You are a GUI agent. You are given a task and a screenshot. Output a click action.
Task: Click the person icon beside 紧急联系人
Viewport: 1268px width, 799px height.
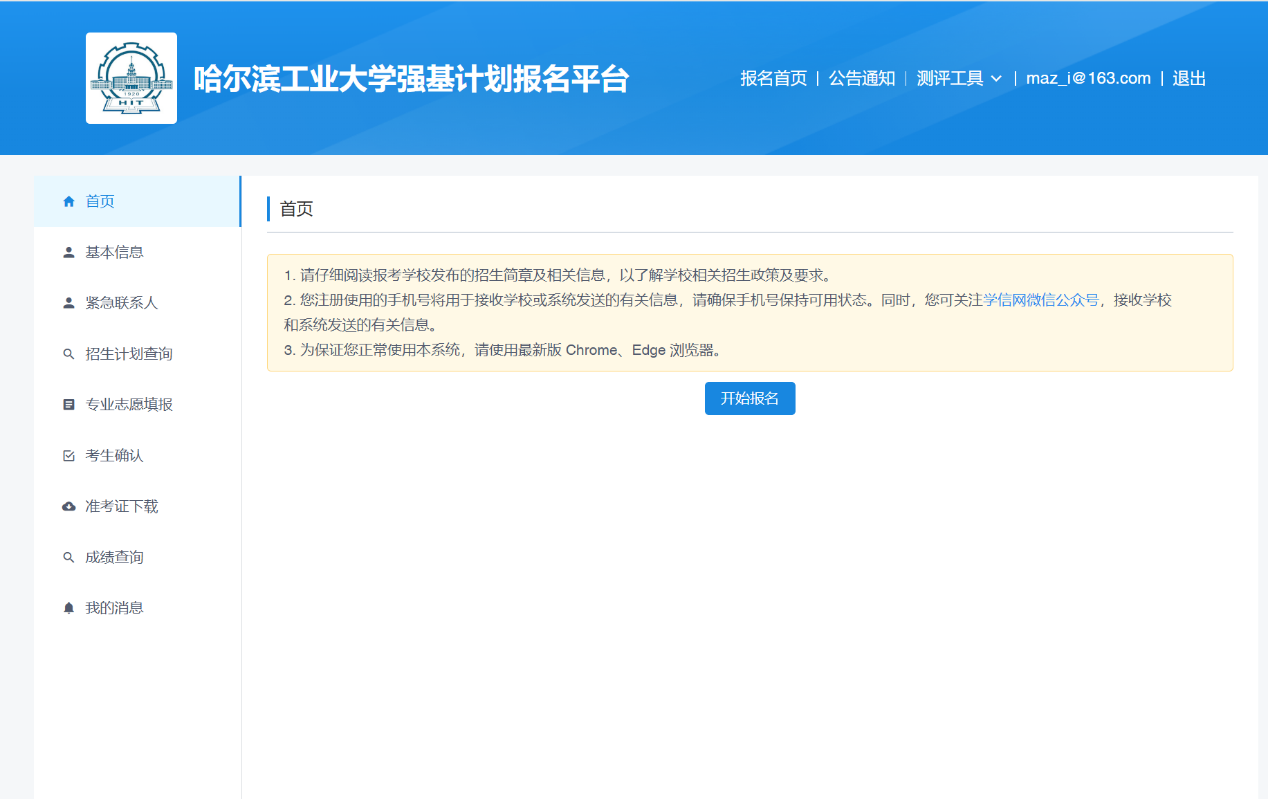[69, 303]
